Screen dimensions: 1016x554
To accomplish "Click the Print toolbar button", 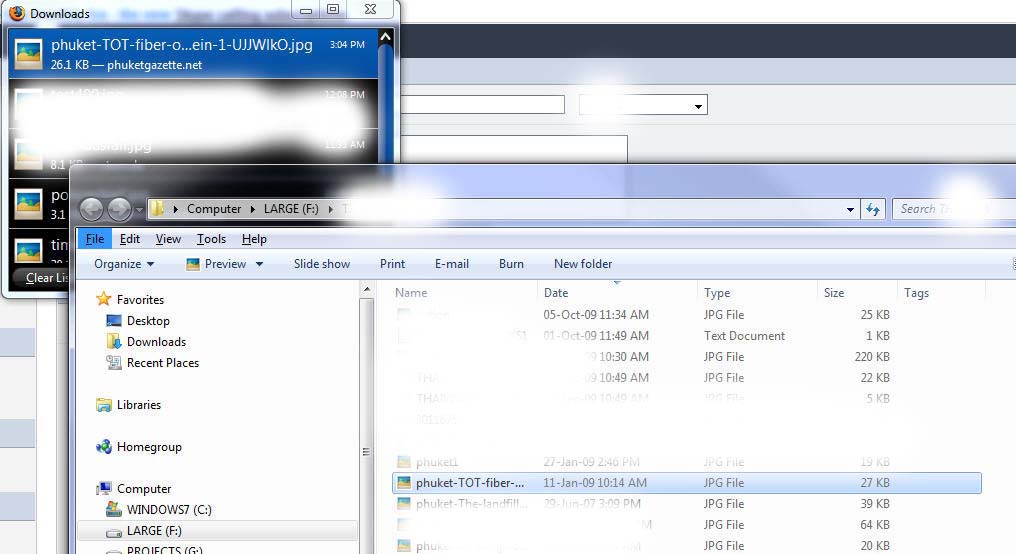I will [392, 264].
